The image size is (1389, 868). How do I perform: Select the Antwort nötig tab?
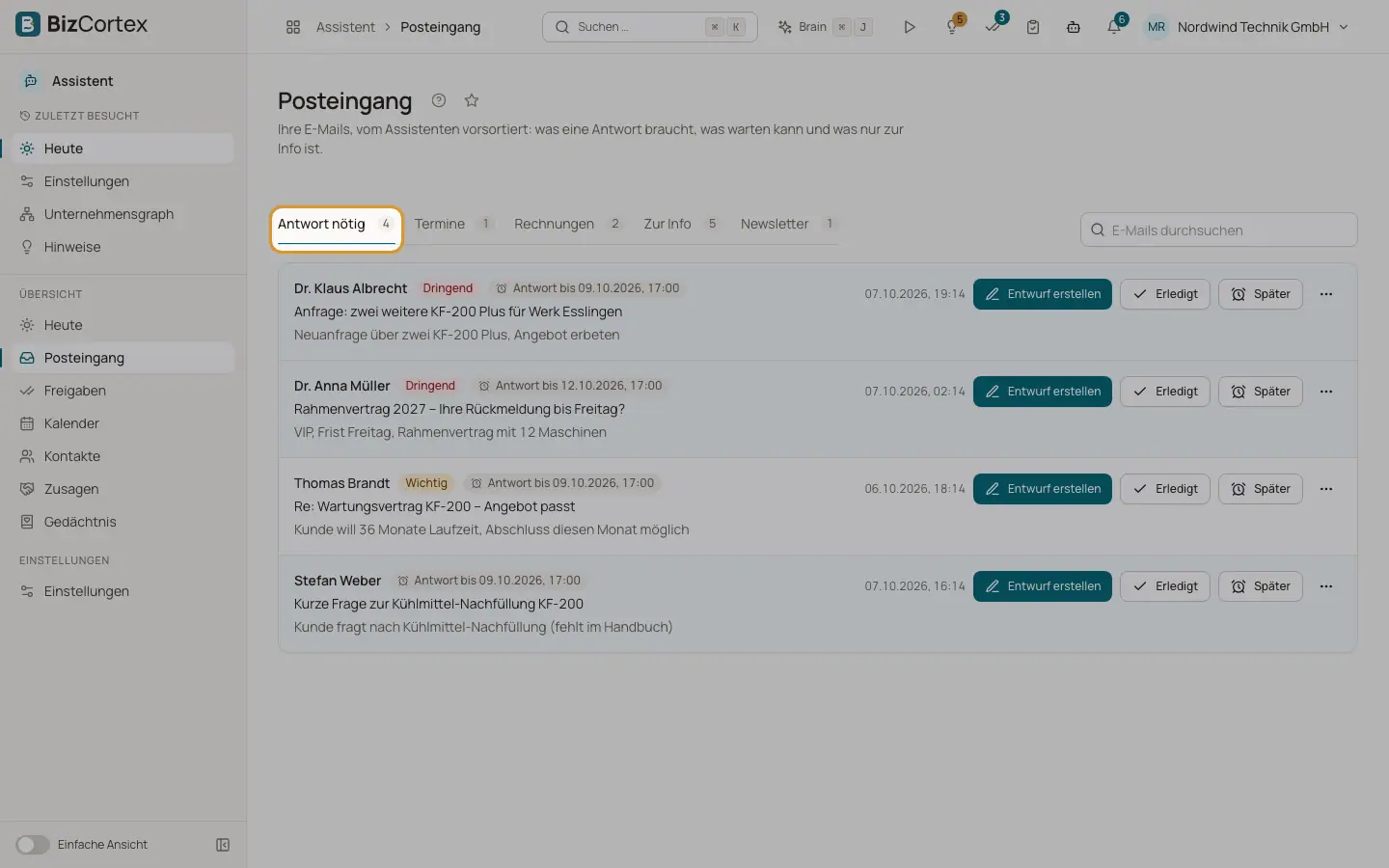336,225
